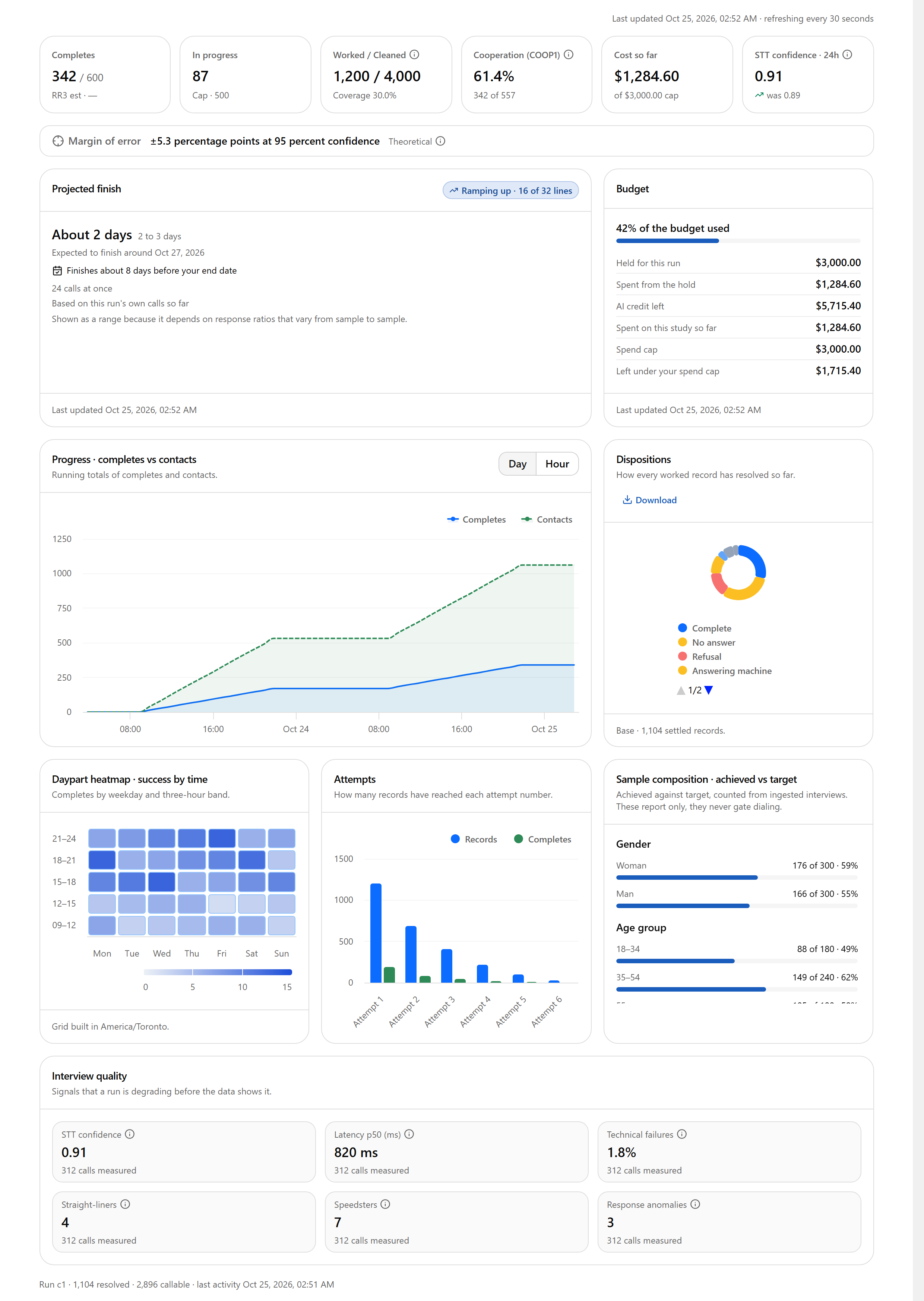The height and width of the screenshot is (1301, 924).
Task: Go to previous dispositions legend page arrow
Action: 681,690
